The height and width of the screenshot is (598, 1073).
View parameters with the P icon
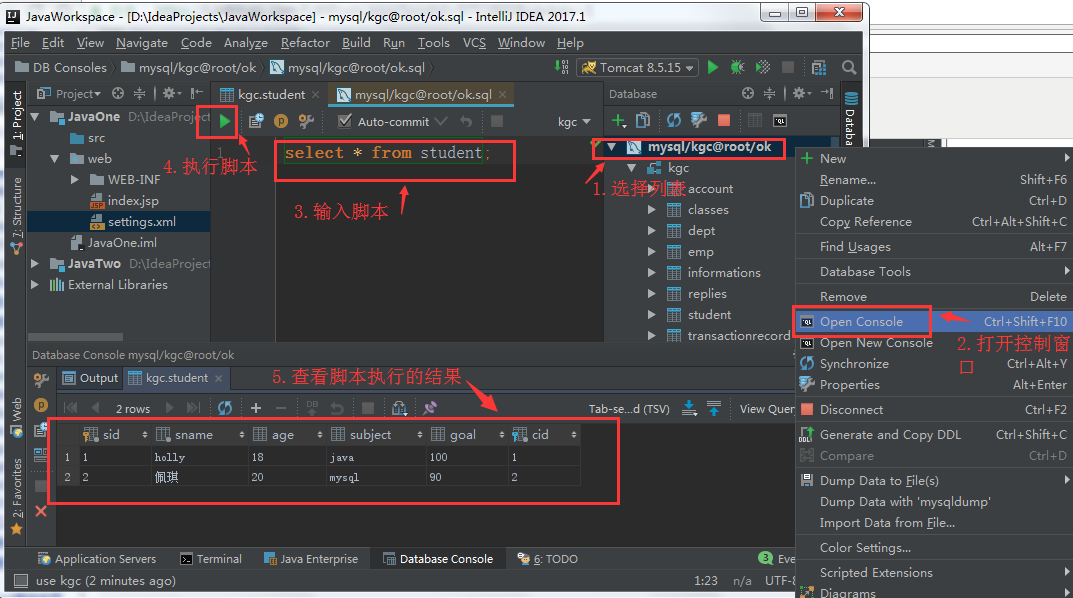pyautogui.click(x=281, y=122)
